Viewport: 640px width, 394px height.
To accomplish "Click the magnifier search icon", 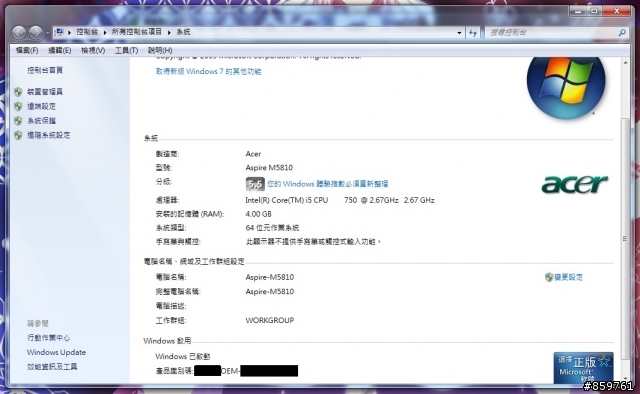I will (622, 32).
